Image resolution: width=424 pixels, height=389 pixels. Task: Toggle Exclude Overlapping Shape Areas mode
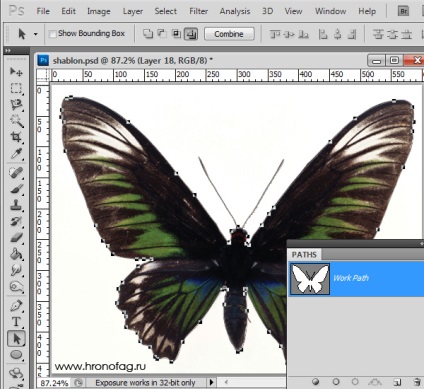pos(191,34)
